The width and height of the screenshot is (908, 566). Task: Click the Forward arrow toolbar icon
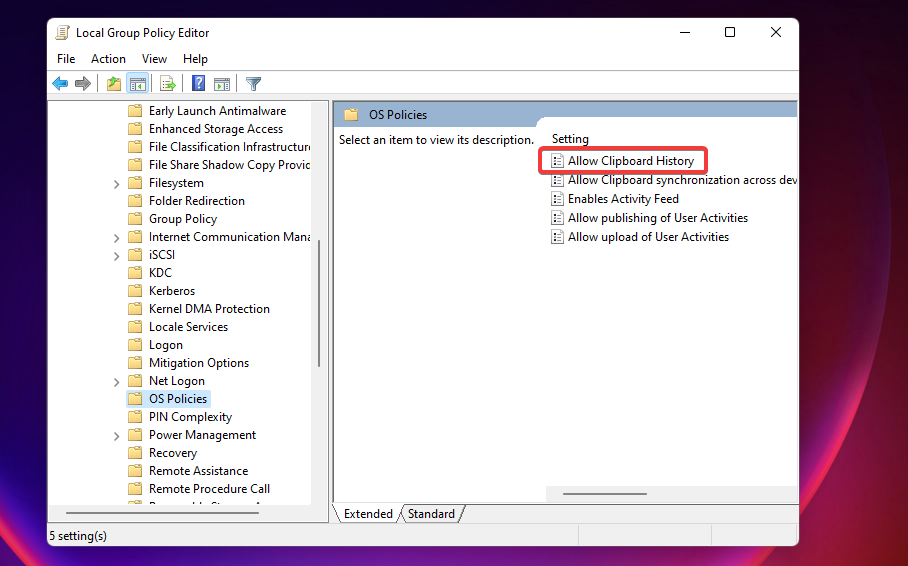tap(83, 84)
